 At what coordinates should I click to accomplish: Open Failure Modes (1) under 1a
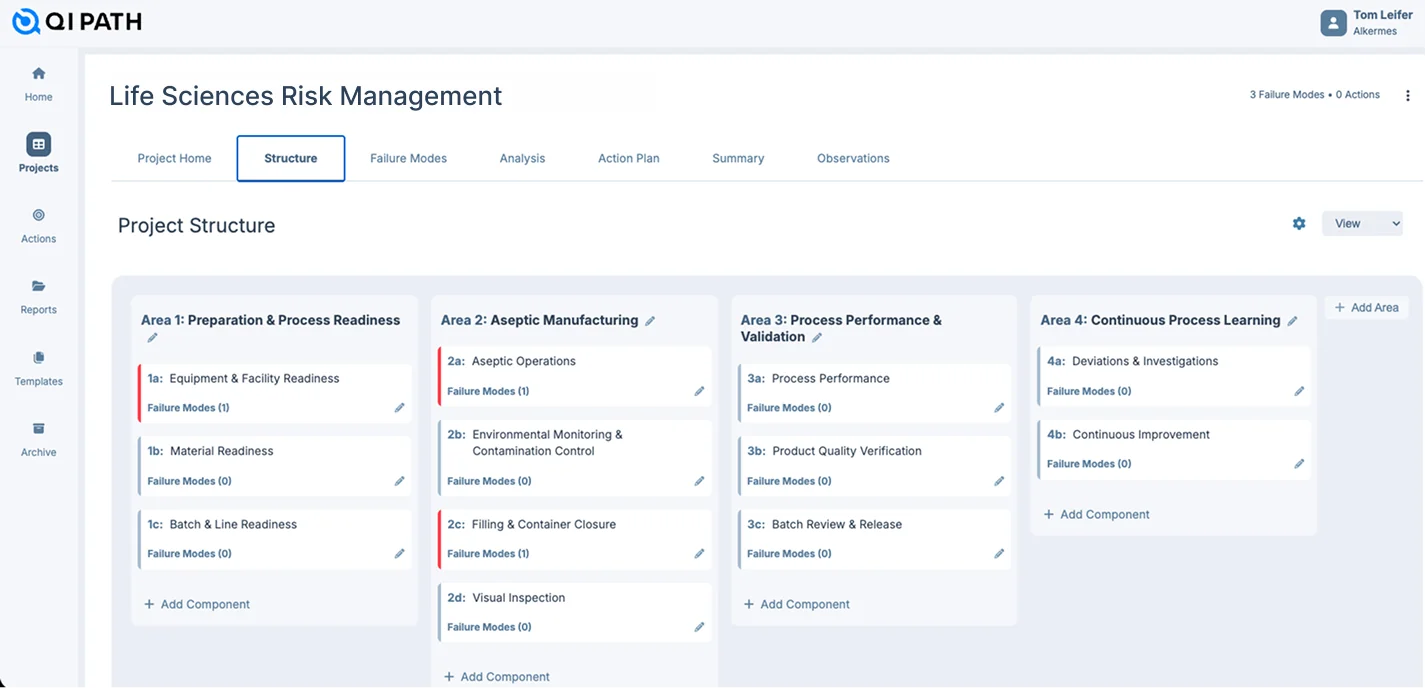189,408
